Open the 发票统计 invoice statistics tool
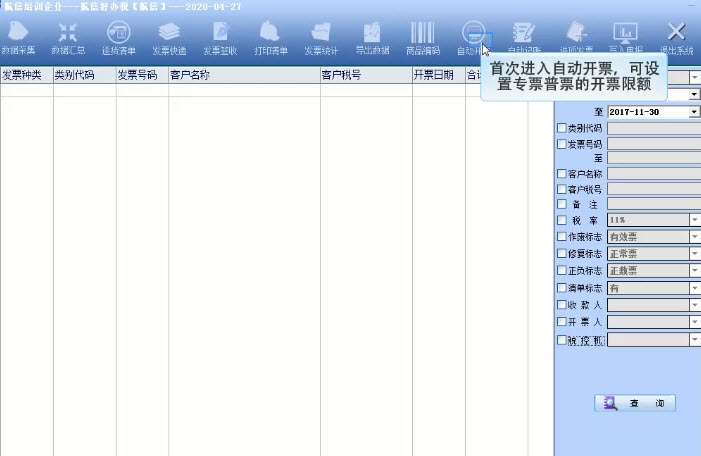Image resolution: width=701 pixels, height=456 pixels. click(321, 38)
